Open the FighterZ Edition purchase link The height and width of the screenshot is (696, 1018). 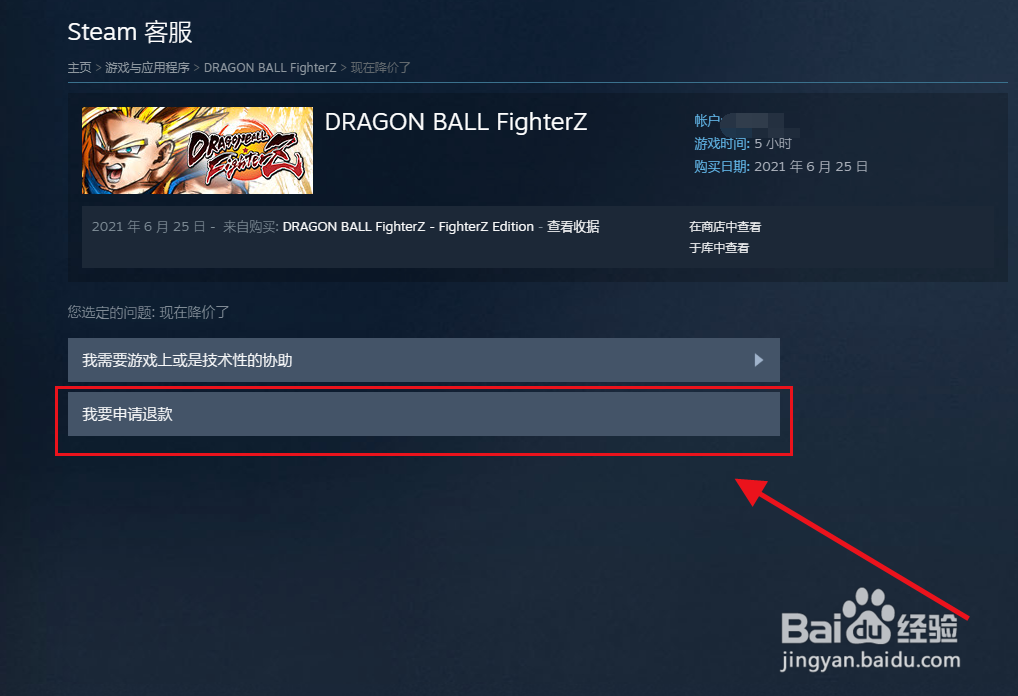(408, 227)
